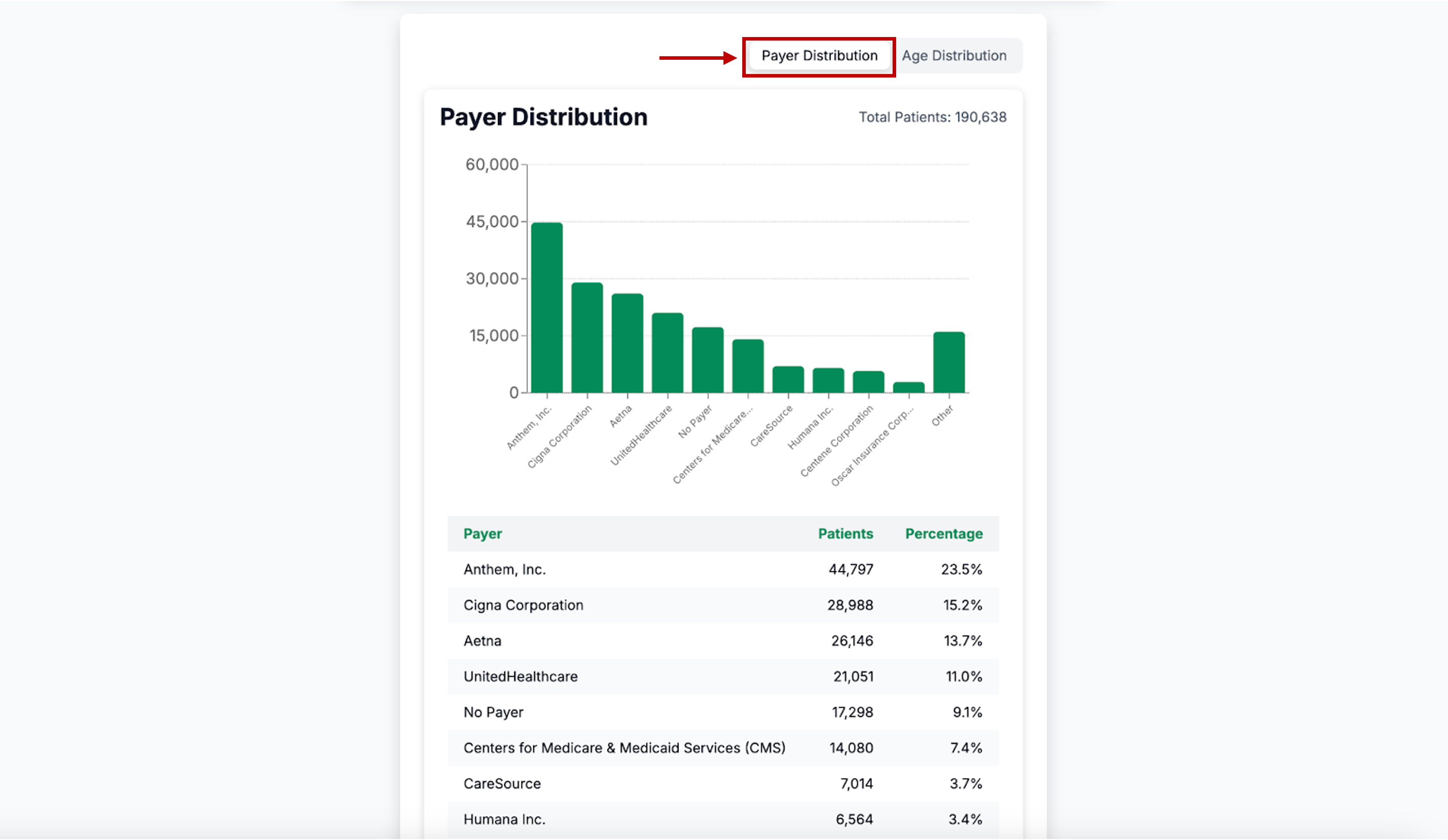Screen dimensions: 1448x840
Task: Select the Cigna Corporation chart bar
Action: [587, 338]
